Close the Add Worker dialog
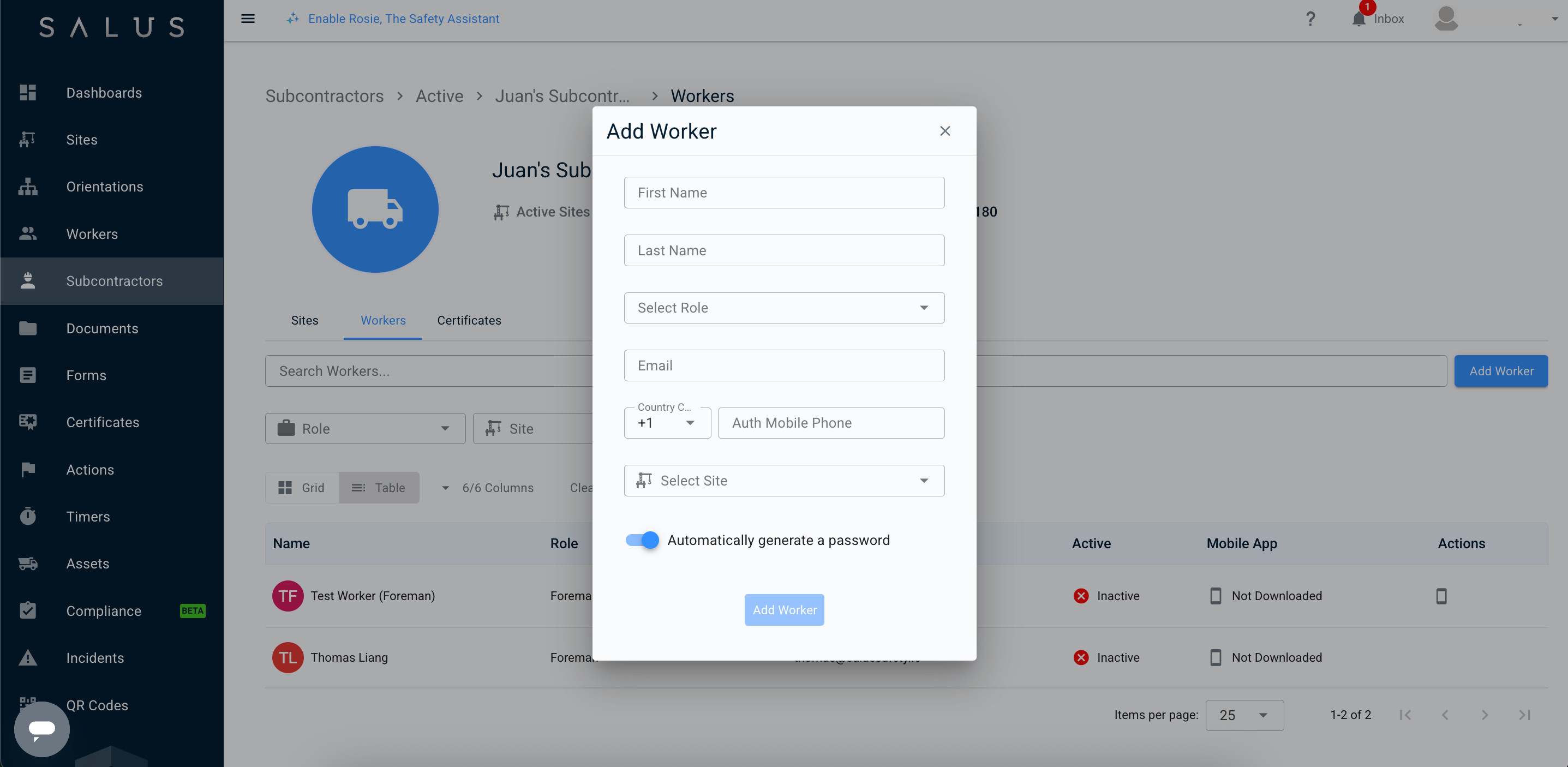 (945, 131)
